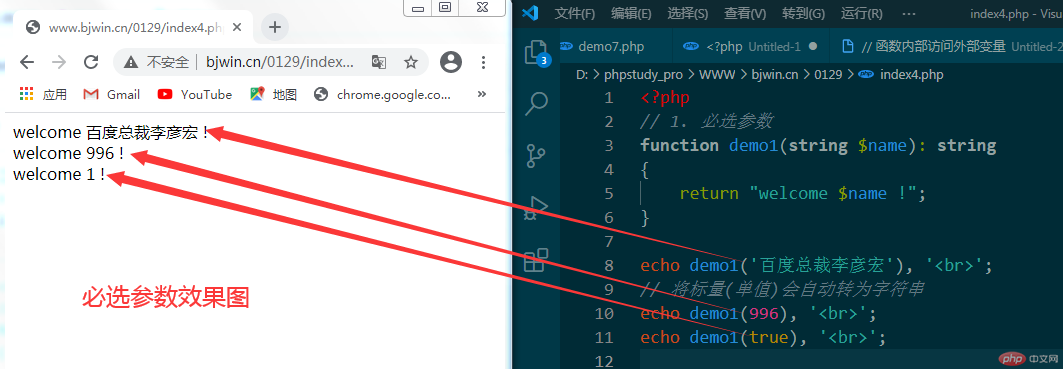Open the 编辑(E) menu
The height and width of the screenshot is (369, 1063).
pos(631,14)
